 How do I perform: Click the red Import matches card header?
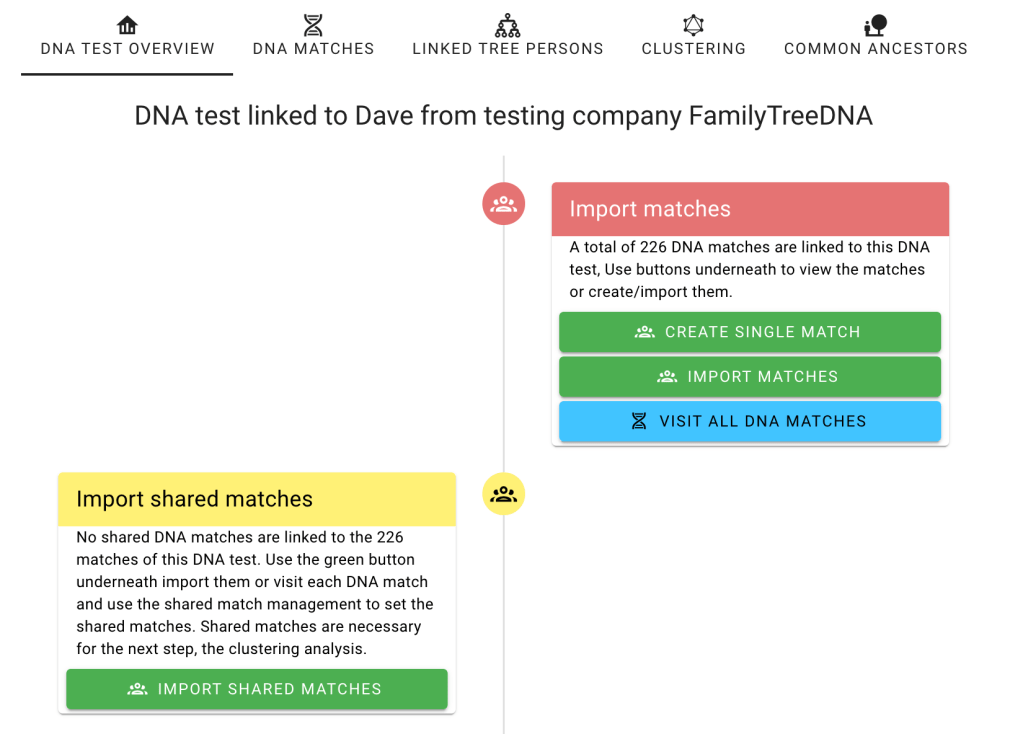[x=750, y=209]
